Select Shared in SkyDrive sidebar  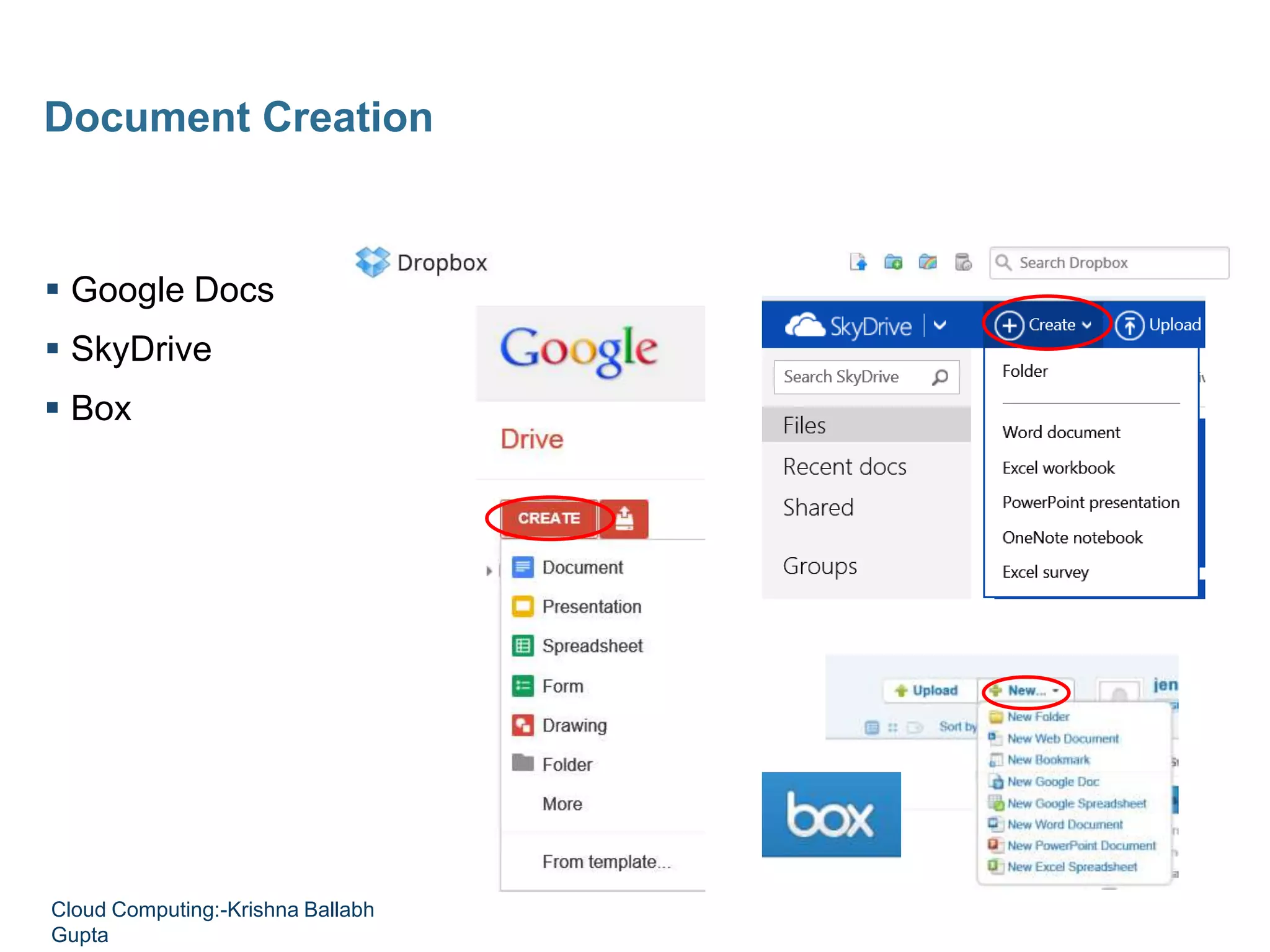pyautogui.click(x=818, y=508)
